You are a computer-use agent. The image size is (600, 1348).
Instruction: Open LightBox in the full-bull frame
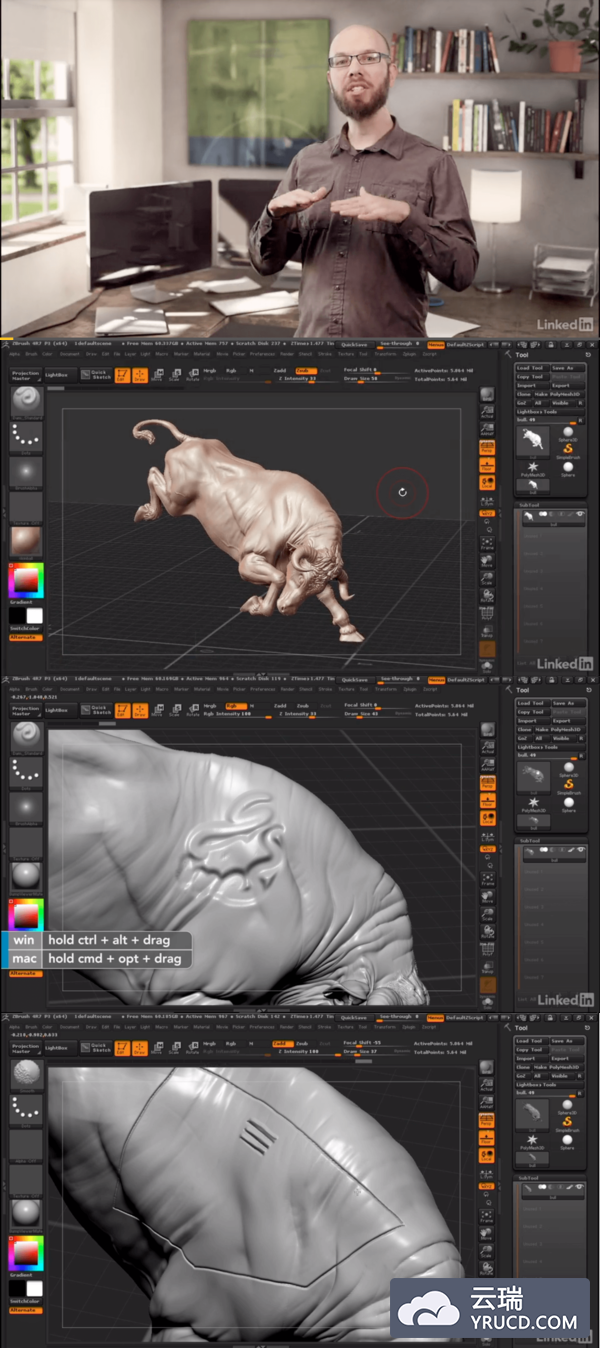[60, 375]
